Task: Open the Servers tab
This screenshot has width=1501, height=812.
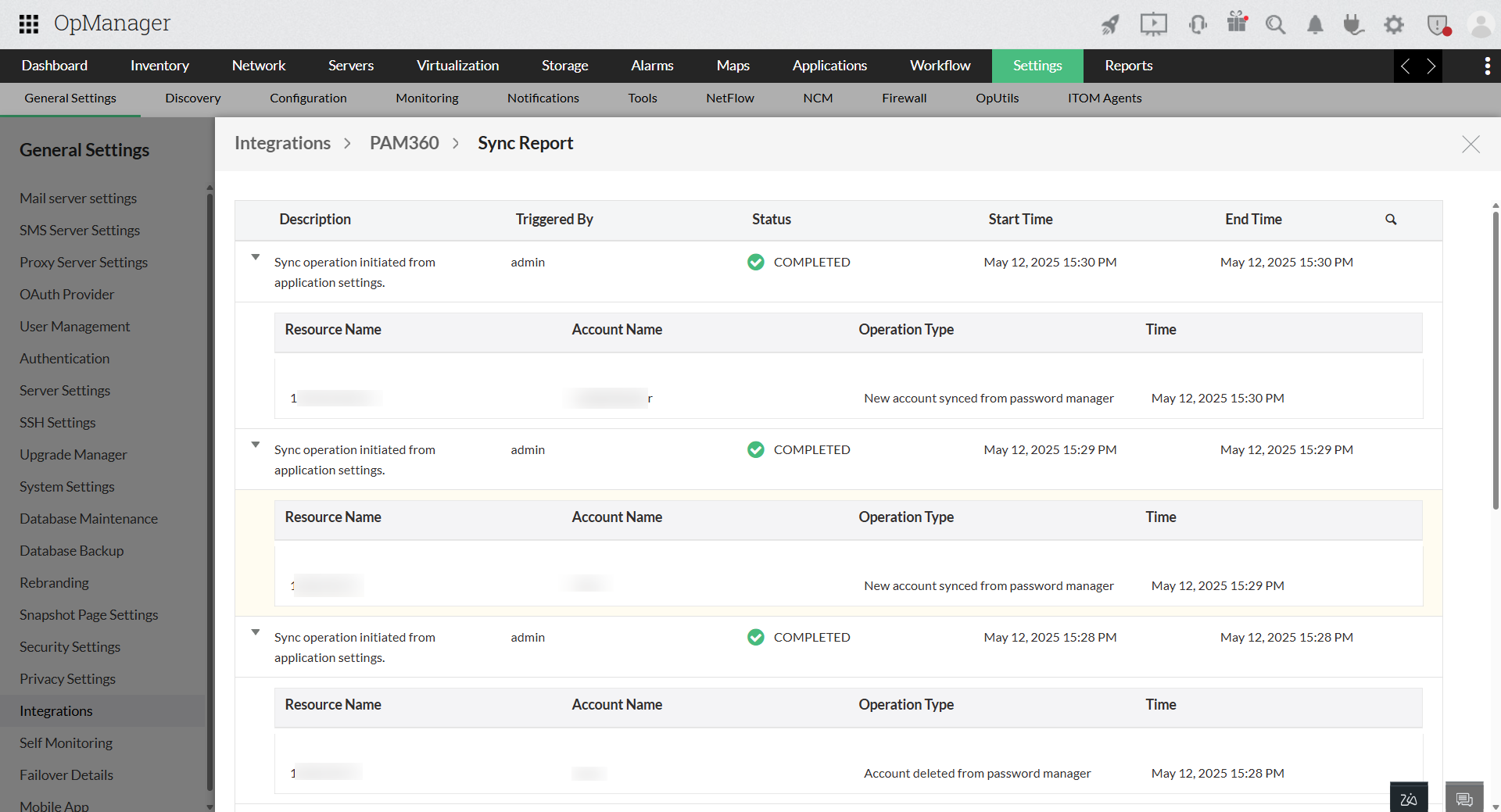Action: [351, 66]
